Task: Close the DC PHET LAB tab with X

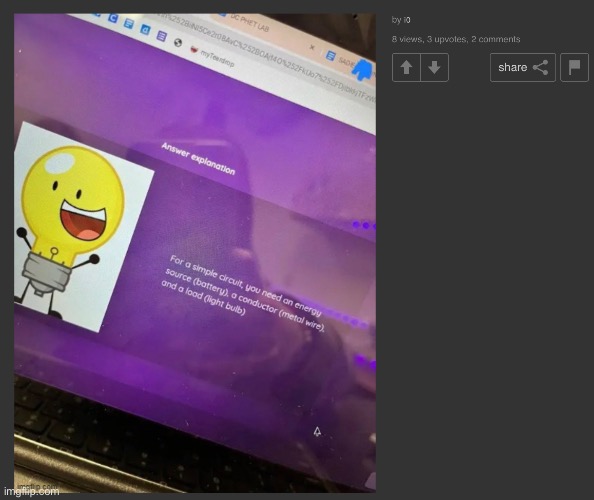Action: (312, 47)
